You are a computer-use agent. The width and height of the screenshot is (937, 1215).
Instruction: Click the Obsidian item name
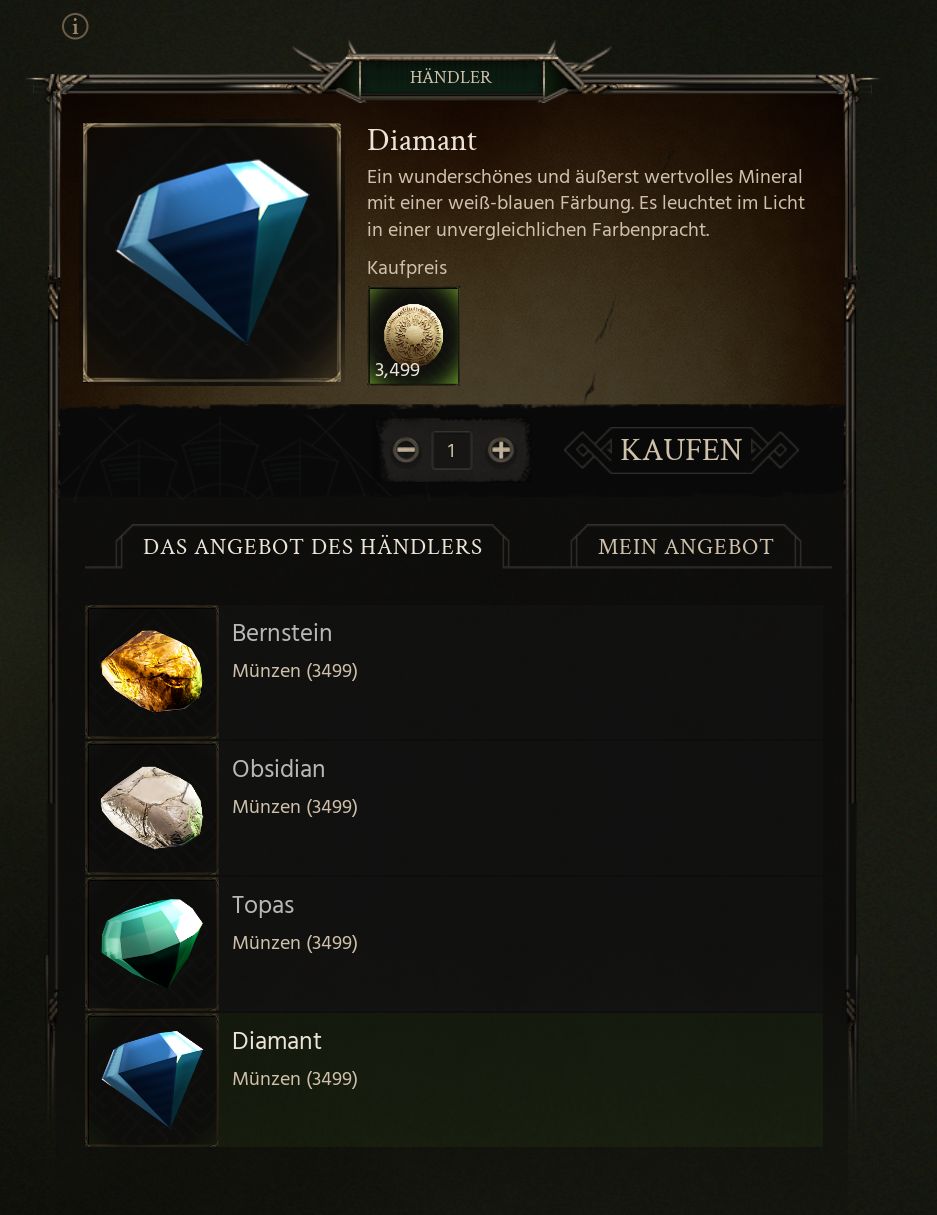tap(279, 769)
